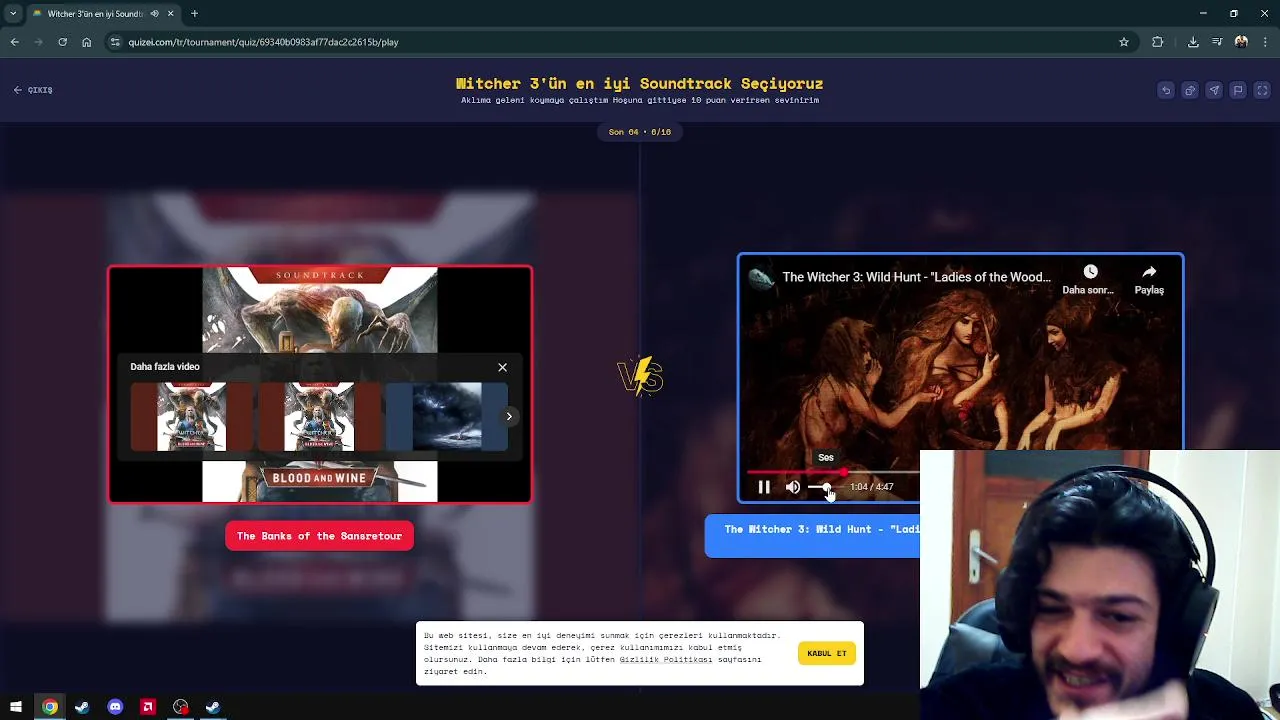
Task: Click the Blood and Wine video player
Action: 320,385
